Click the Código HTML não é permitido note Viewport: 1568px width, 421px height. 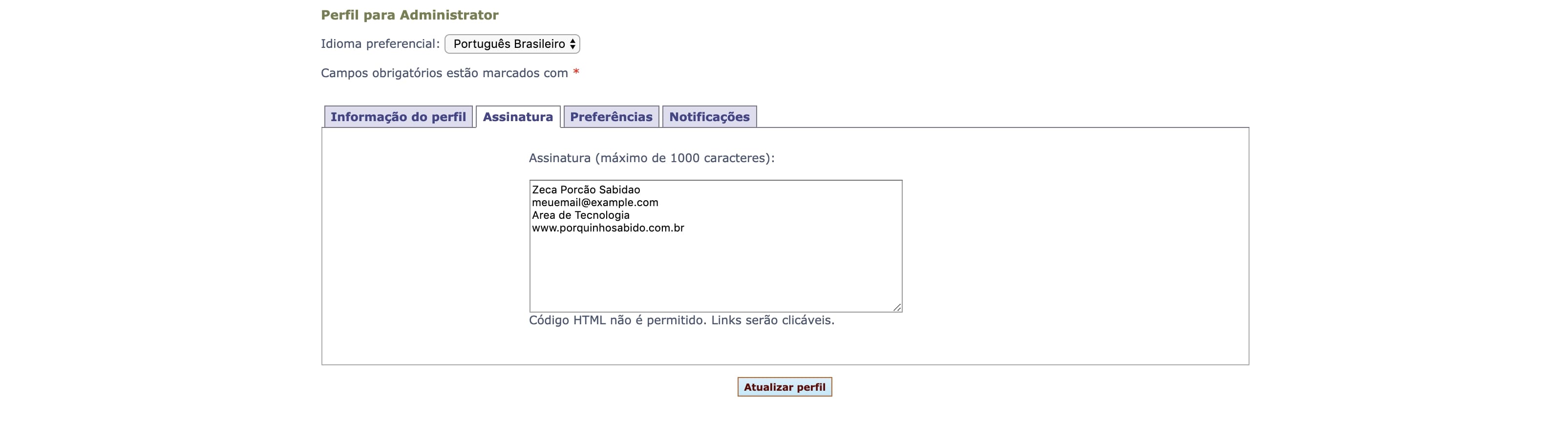(681, 320)
